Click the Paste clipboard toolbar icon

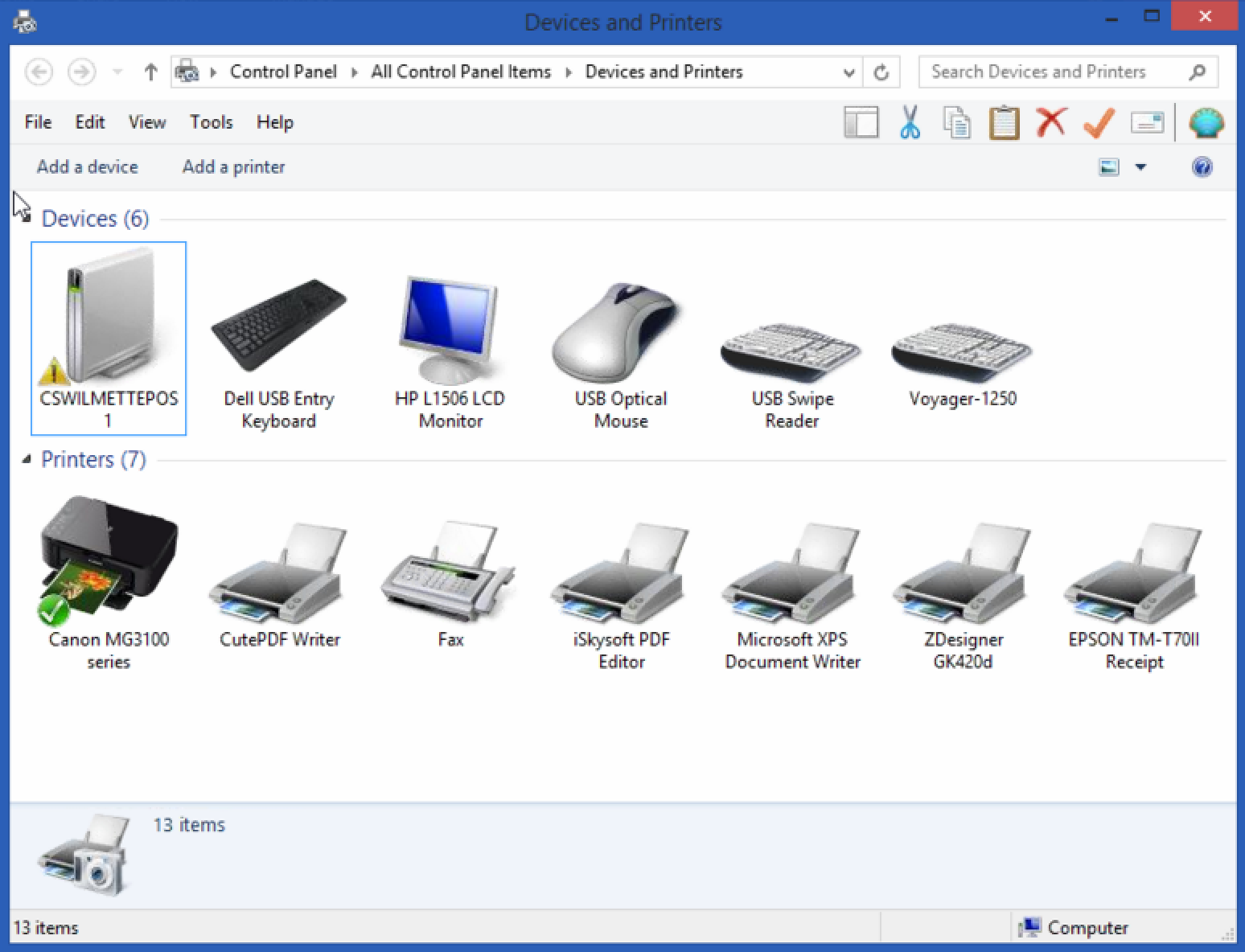pyautogui.click(x=1003, y=122)
